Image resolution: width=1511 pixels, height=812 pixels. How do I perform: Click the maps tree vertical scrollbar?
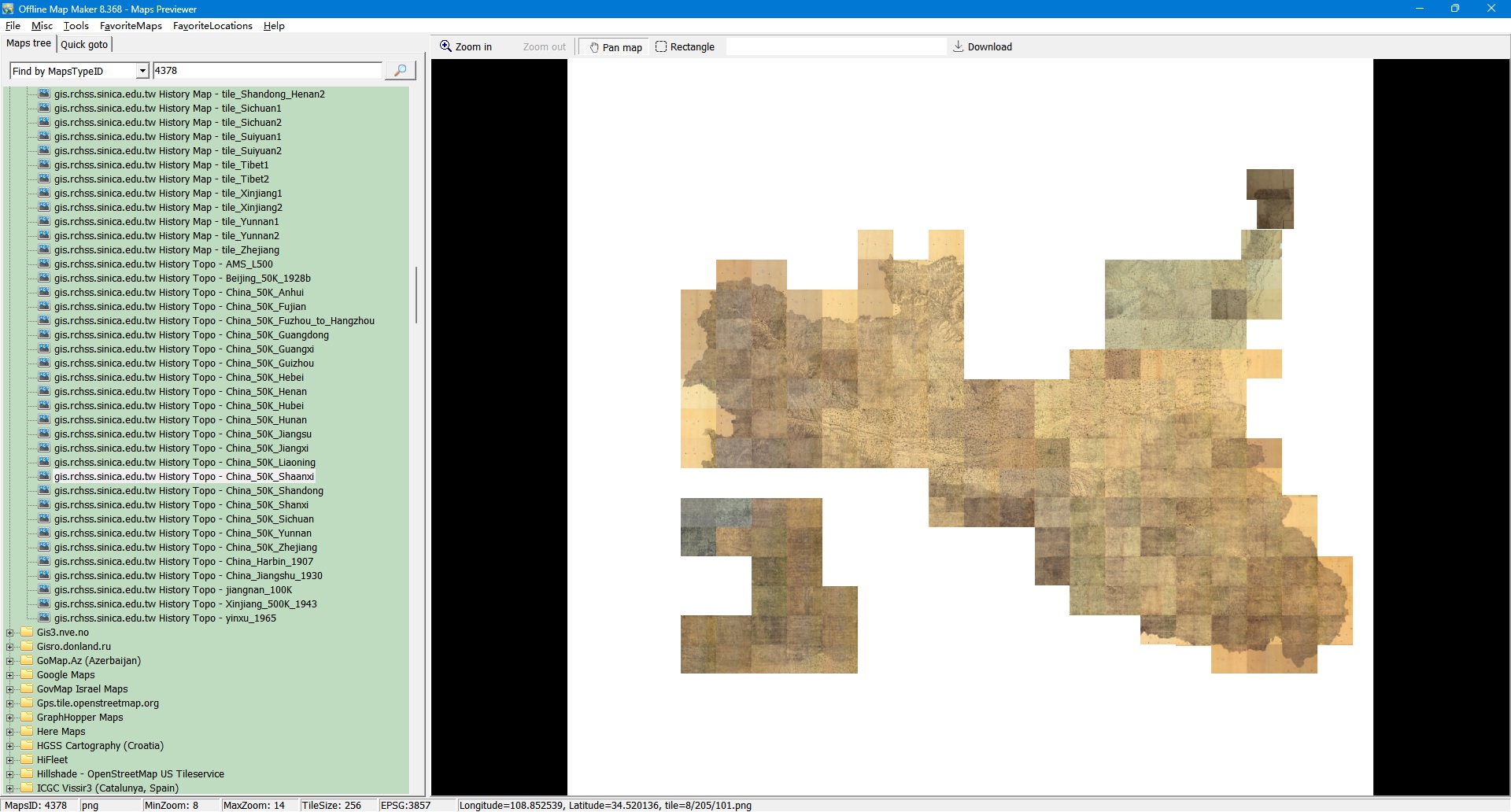(x=416, y=295)
